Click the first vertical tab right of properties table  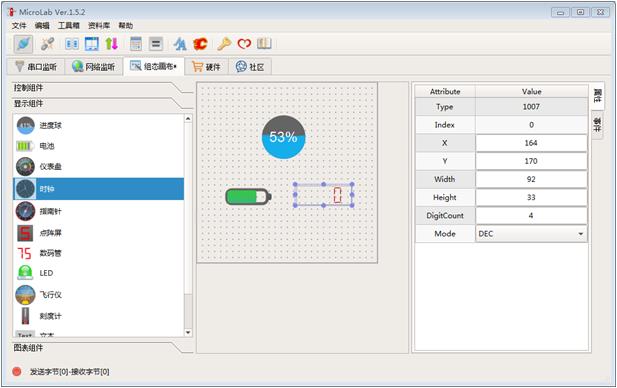pos(598,96)
